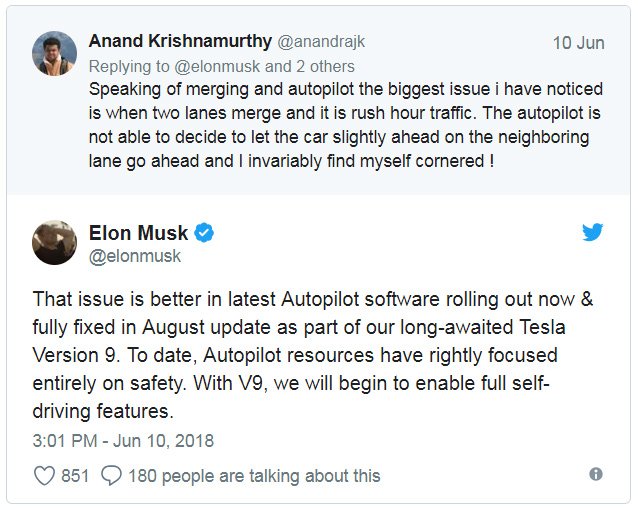Screen dimensions: 638x510
Task: Click the bold Elon Musk name
Action: tap(138, 233)
